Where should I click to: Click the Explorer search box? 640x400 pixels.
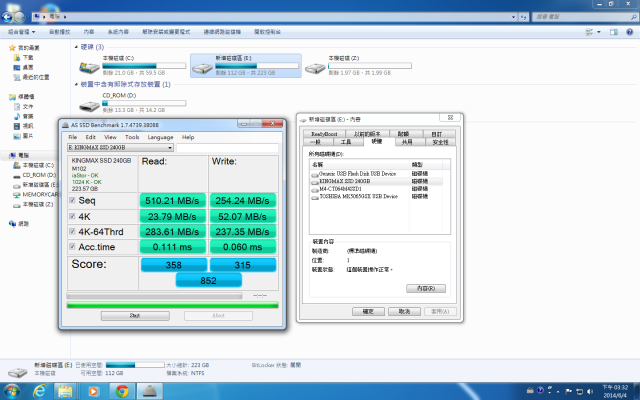coord(584,17)
